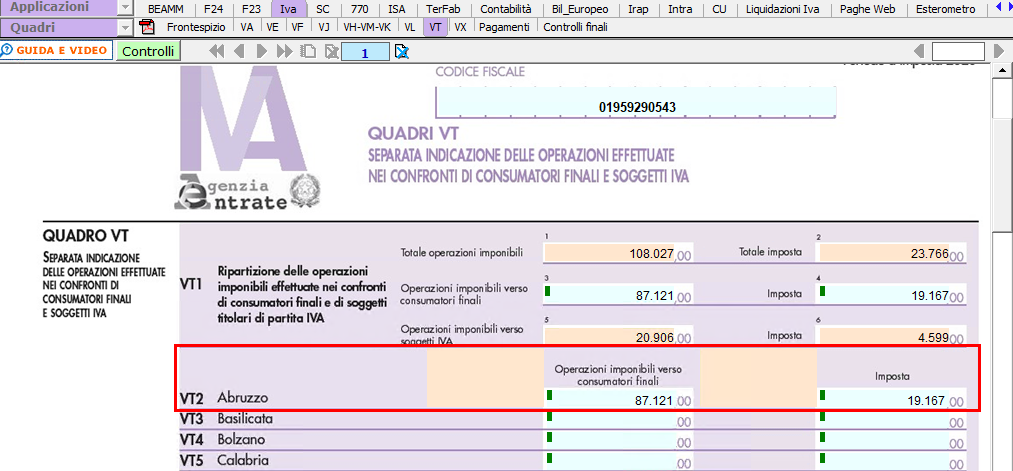Switch to the F24 application tab
This screenshot has height=471, width=1013.
(x=212, y=9)
